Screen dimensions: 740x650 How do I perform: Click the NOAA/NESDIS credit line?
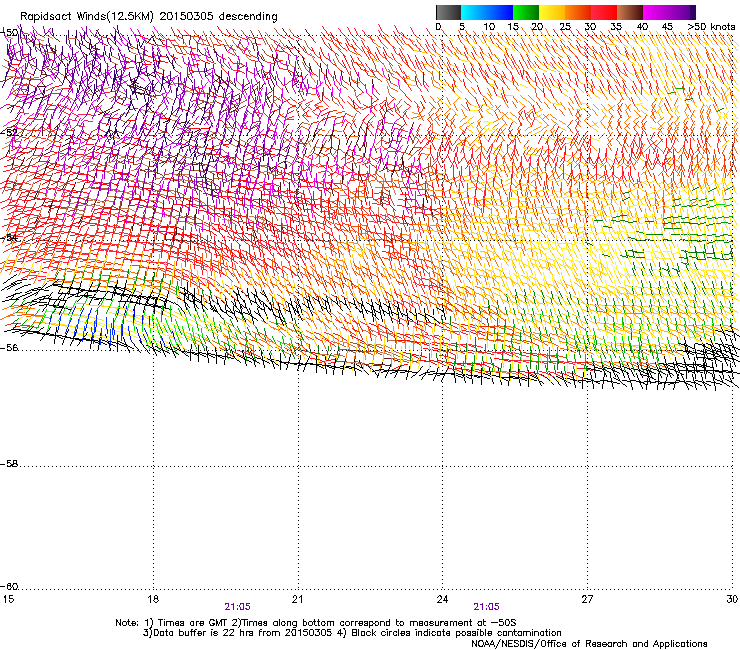589,644
